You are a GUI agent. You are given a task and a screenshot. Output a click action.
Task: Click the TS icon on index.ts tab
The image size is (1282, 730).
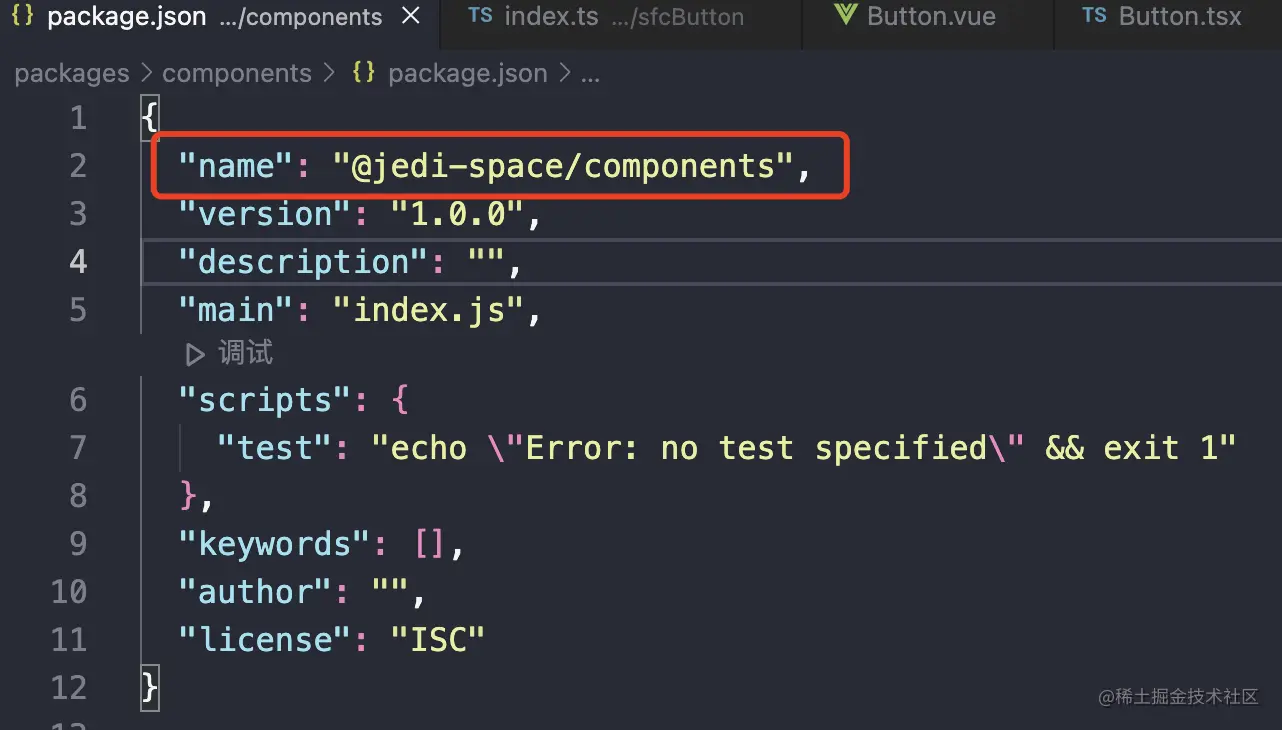(481, 16)
